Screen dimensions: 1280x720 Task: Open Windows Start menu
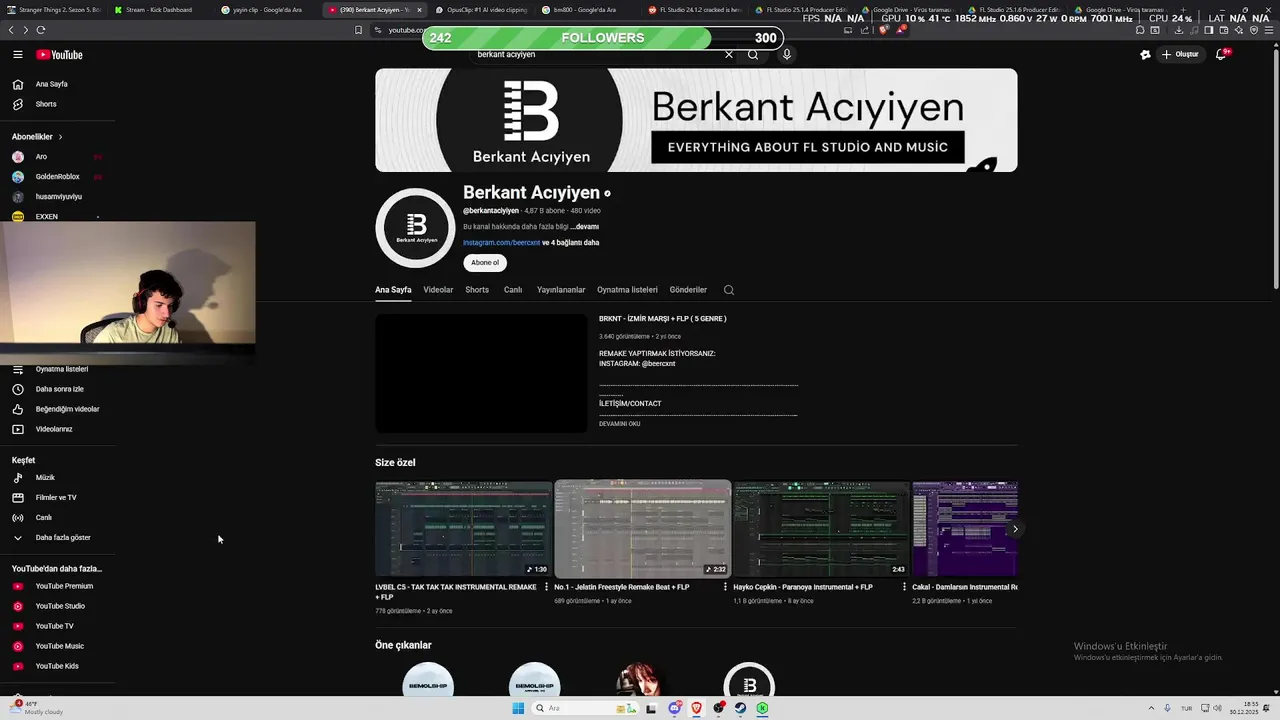pyautogui.click(x=518, y=708)
